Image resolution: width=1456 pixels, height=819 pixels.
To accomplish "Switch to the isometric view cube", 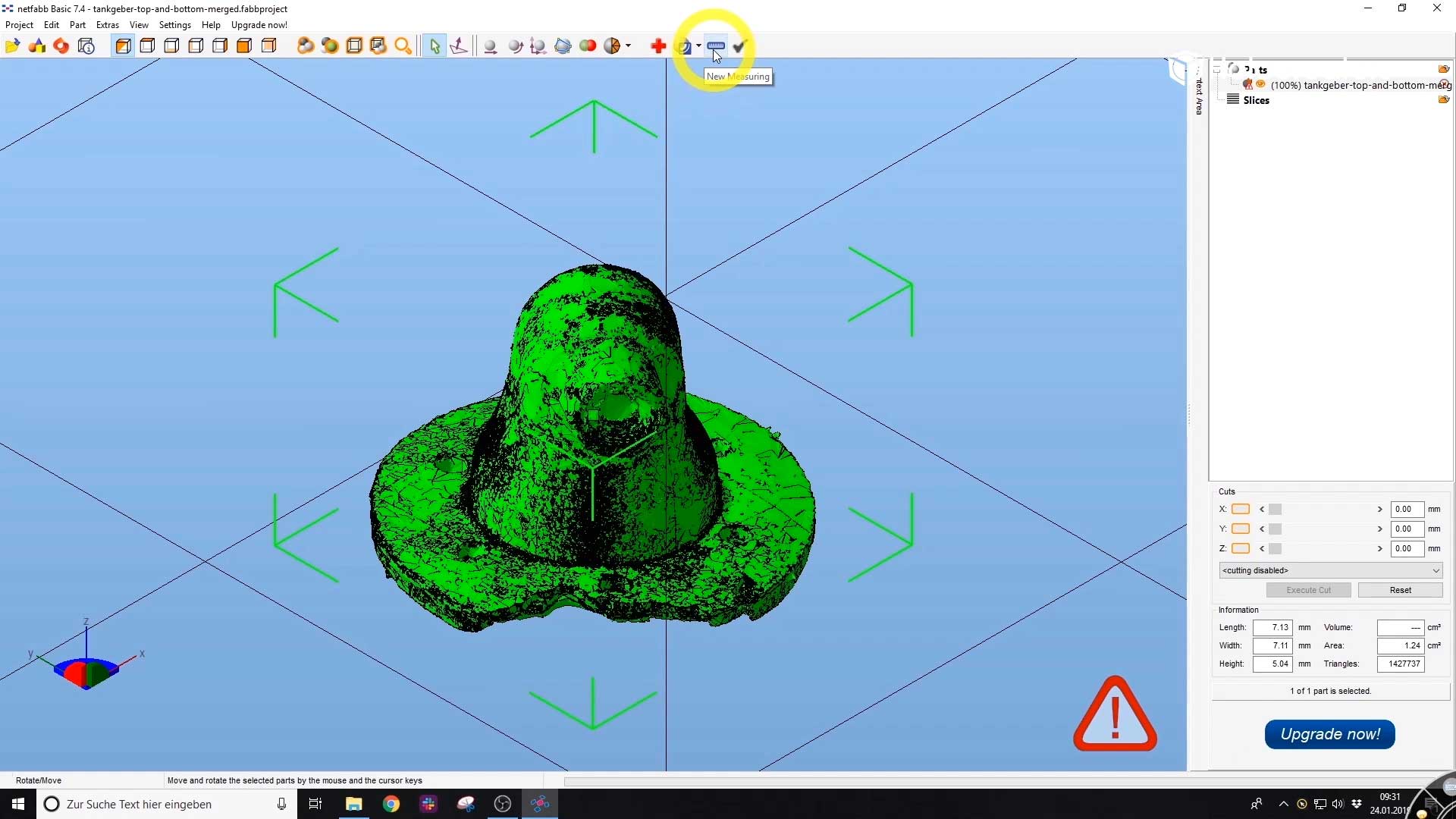I will click(x=123, y=45).
